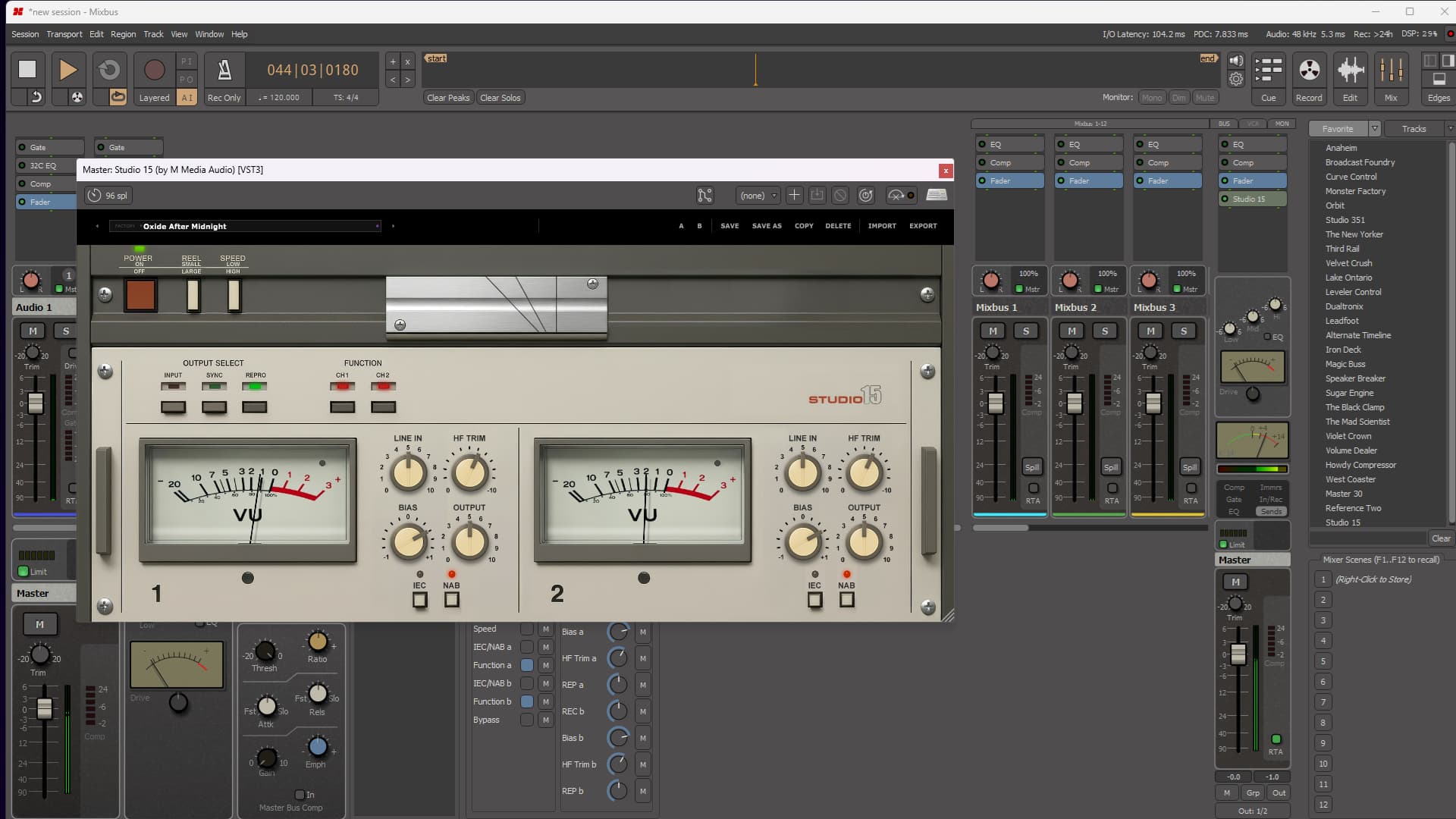The height and width of the screenshot is (819, 1456).
Task: Click the Clear Solos button
Action: 500,98
